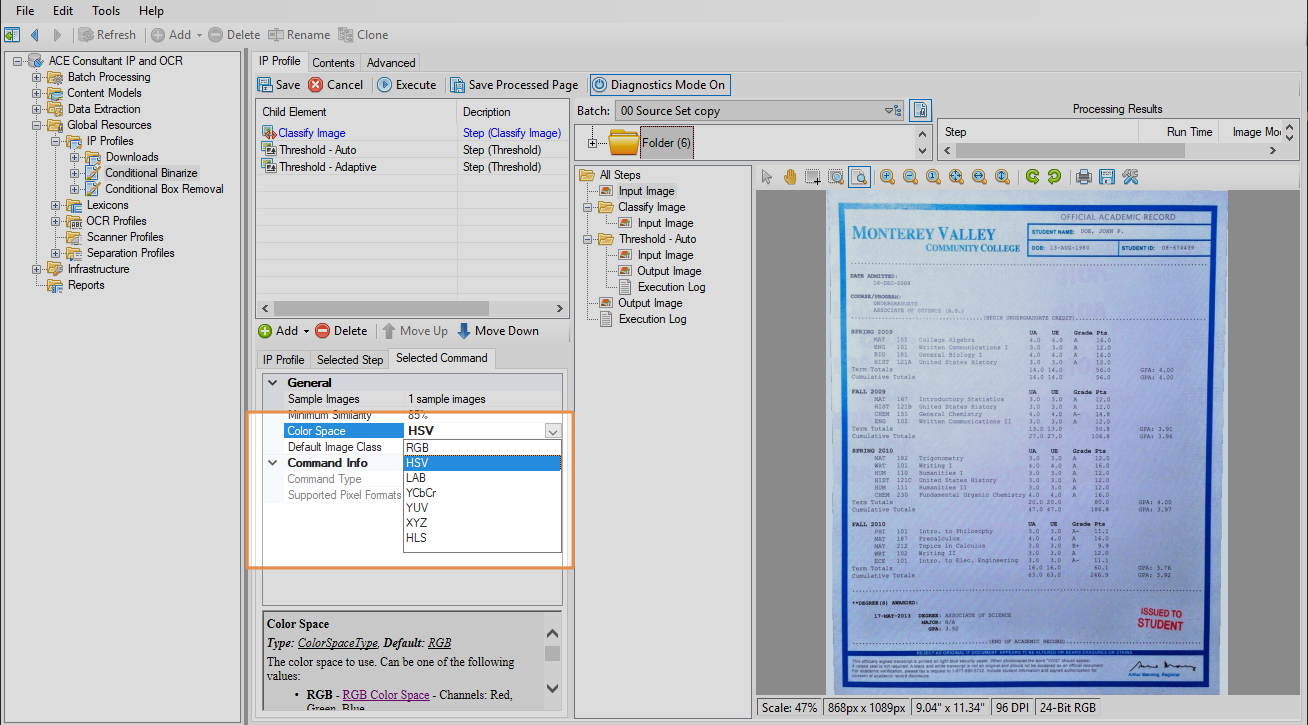Click the Execute button
Viewport: 1308px width, 725px height.
(x=407, y=85)
